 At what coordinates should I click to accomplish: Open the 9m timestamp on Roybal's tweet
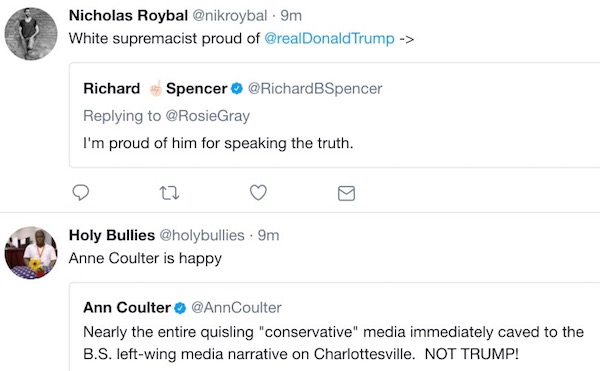[291, 16]
